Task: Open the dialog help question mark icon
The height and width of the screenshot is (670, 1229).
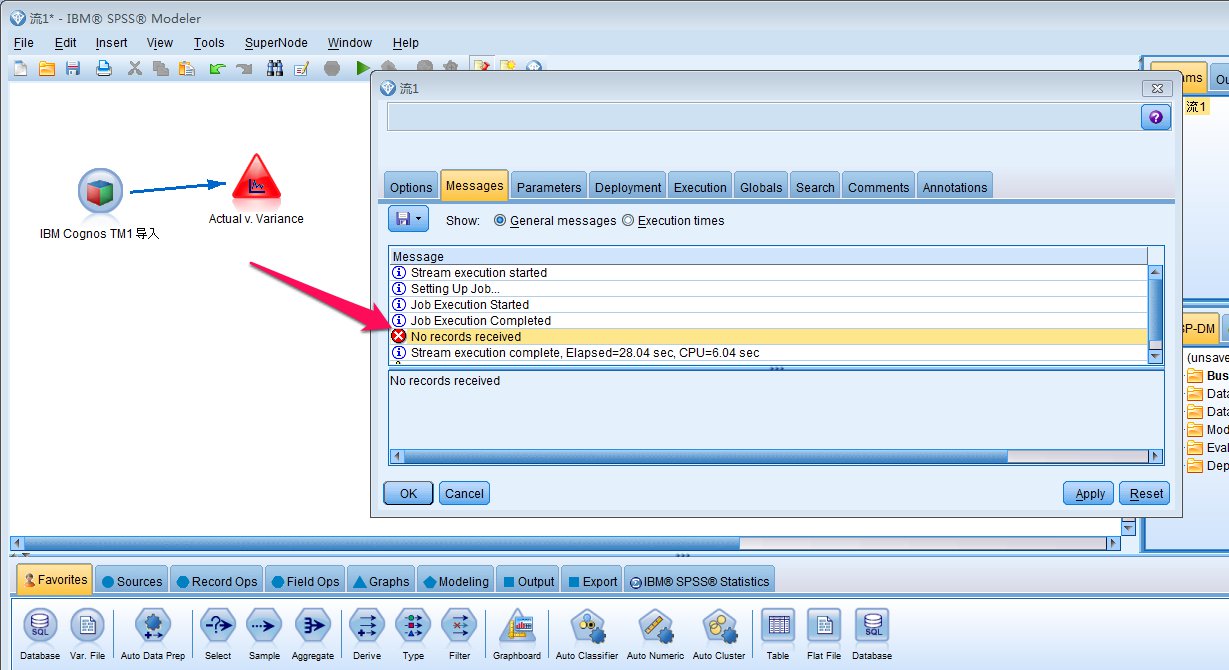Action: point(1155,118)
